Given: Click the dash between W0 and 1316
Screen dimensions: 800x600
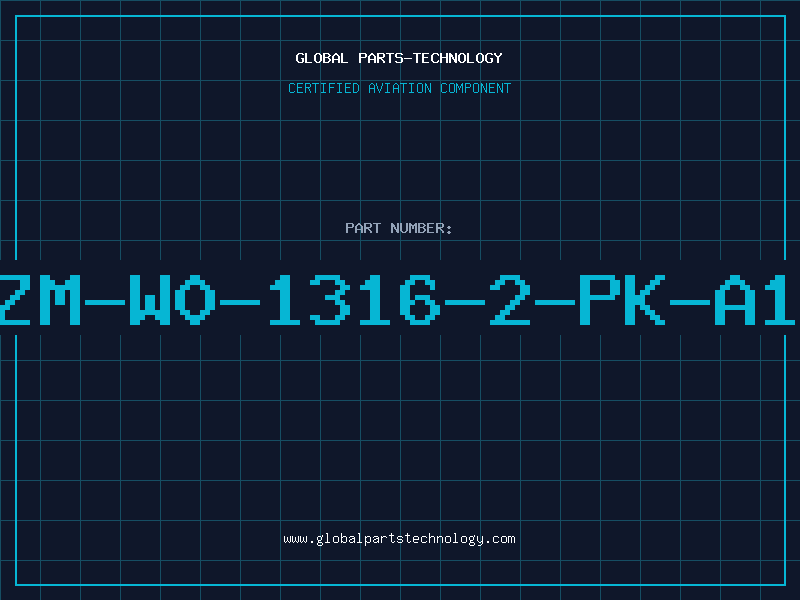Looking at the screenshot, I should (x=240, y=303).
